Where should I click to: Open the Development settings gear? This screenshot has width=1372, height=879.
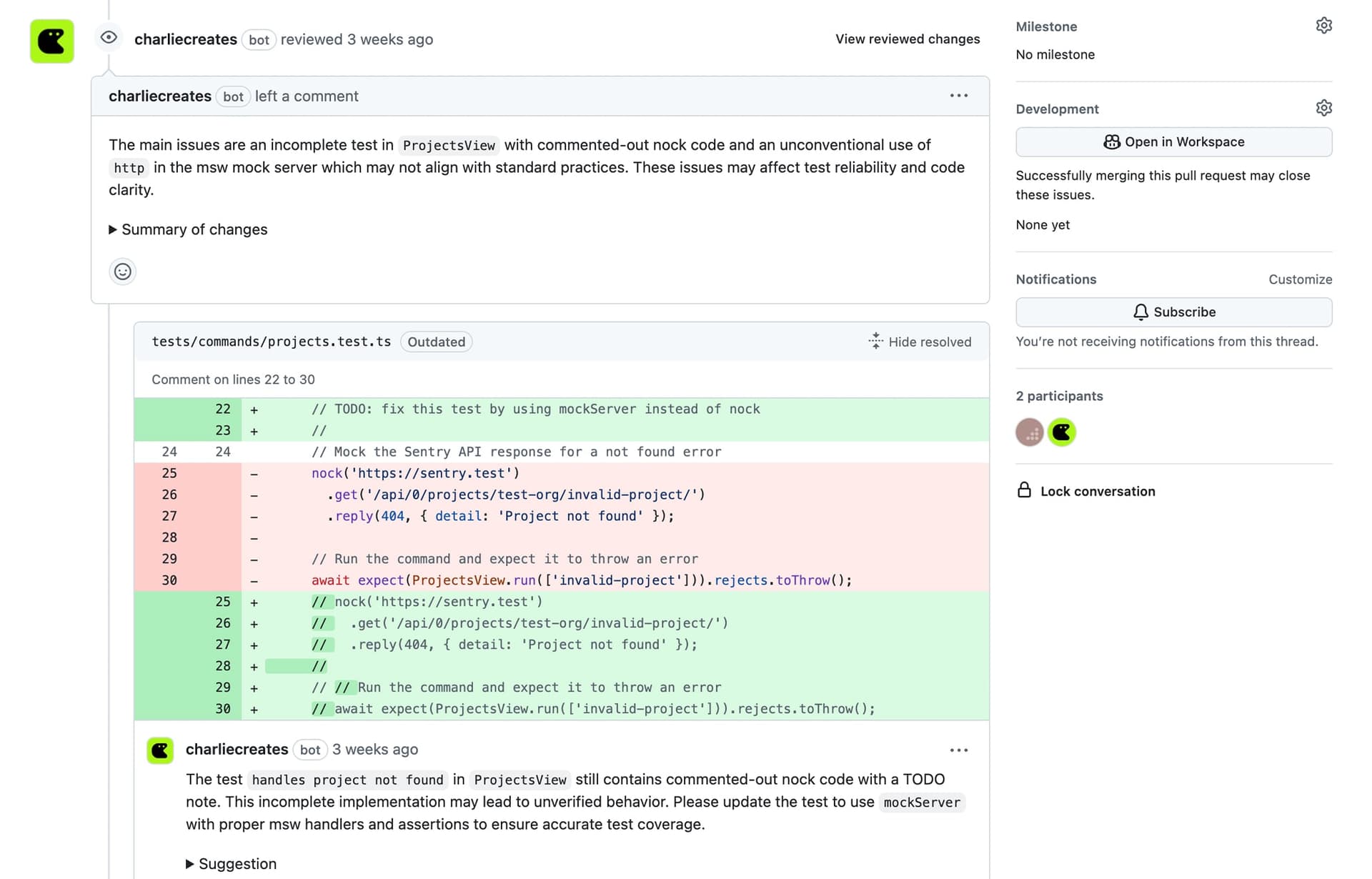pyautogui.click(x=1324, y=107)
